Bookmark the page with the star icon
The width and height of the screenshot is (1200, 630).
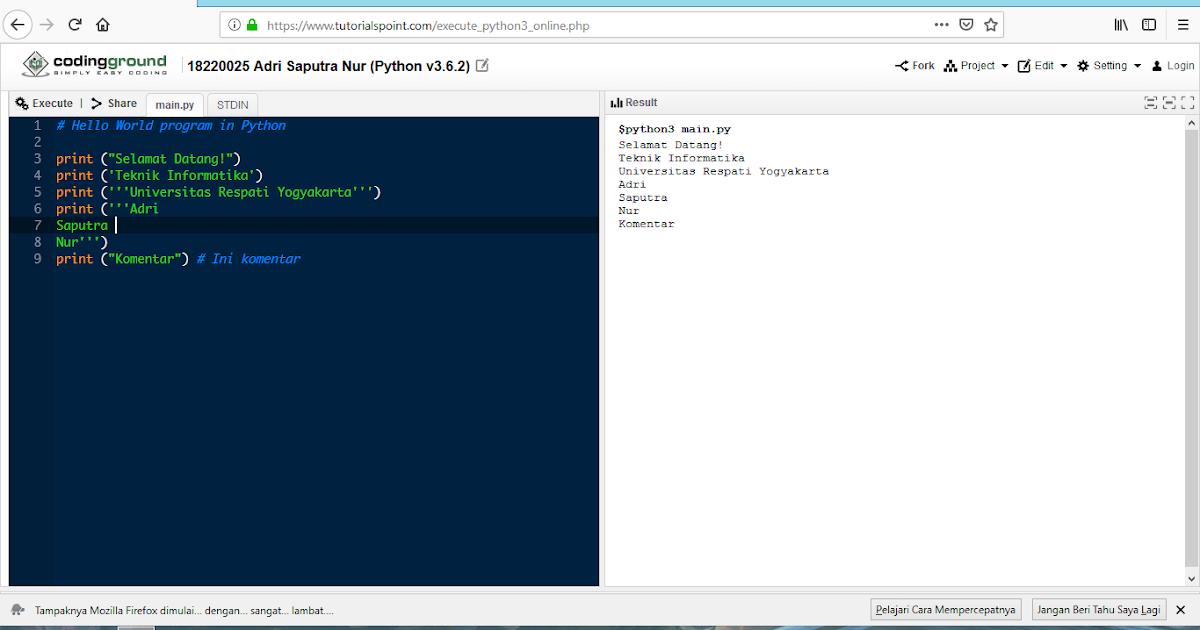point(989,24)
